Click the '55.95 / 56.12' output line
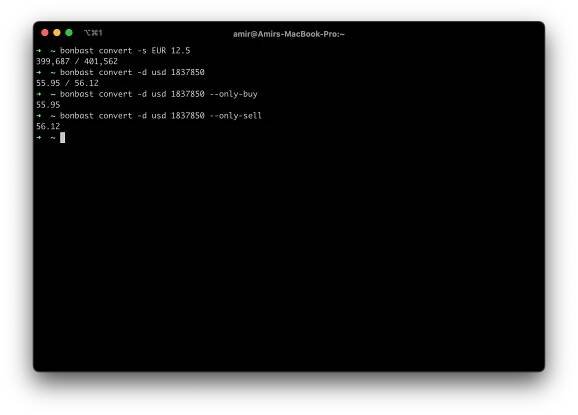Screen dimensions: 578x415 67,83
